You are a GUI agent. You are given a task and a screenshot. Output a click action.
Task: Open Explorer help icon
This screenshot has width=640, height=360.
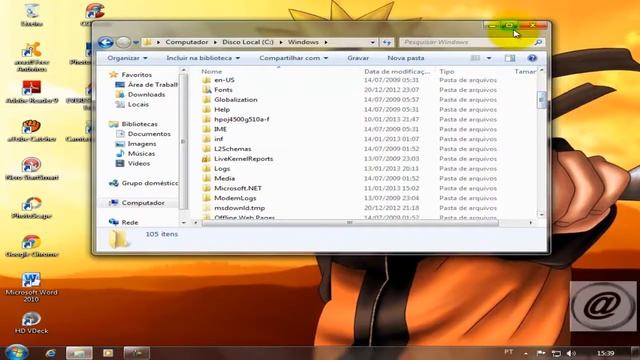click(532, 58)
